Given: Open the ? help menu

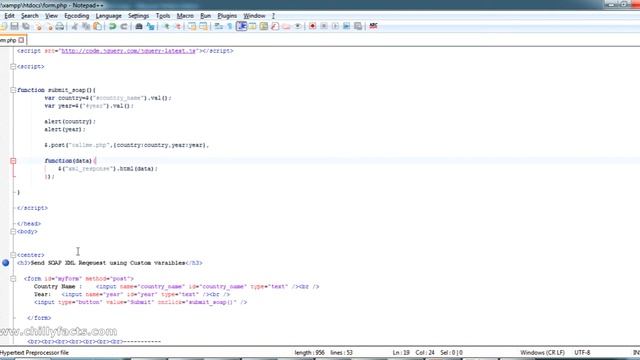Looking at the screenshot, I should pyautogui.click(x=273, y=16).
